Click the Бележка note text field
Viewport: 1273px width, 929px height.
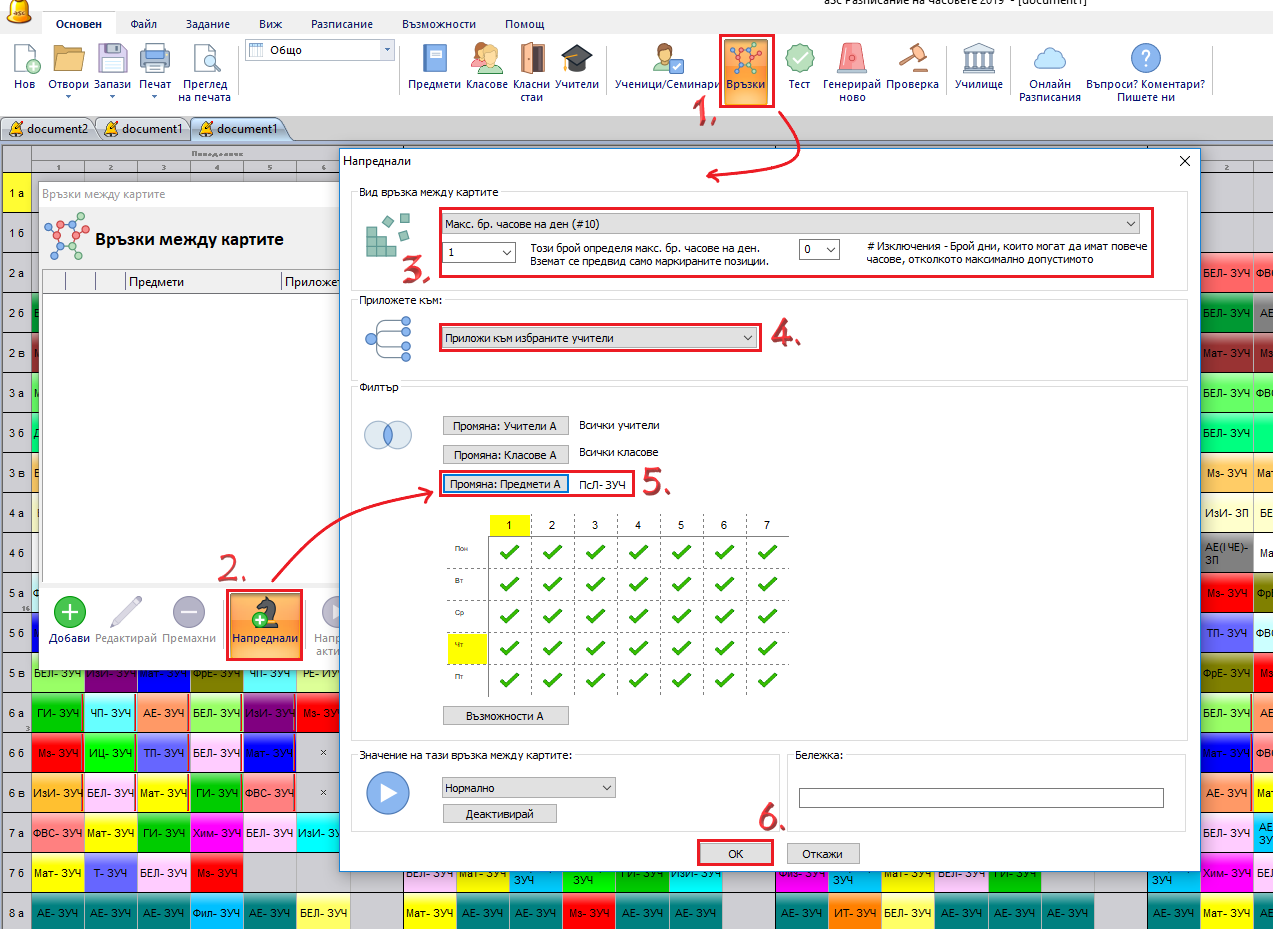pos(980,797)
